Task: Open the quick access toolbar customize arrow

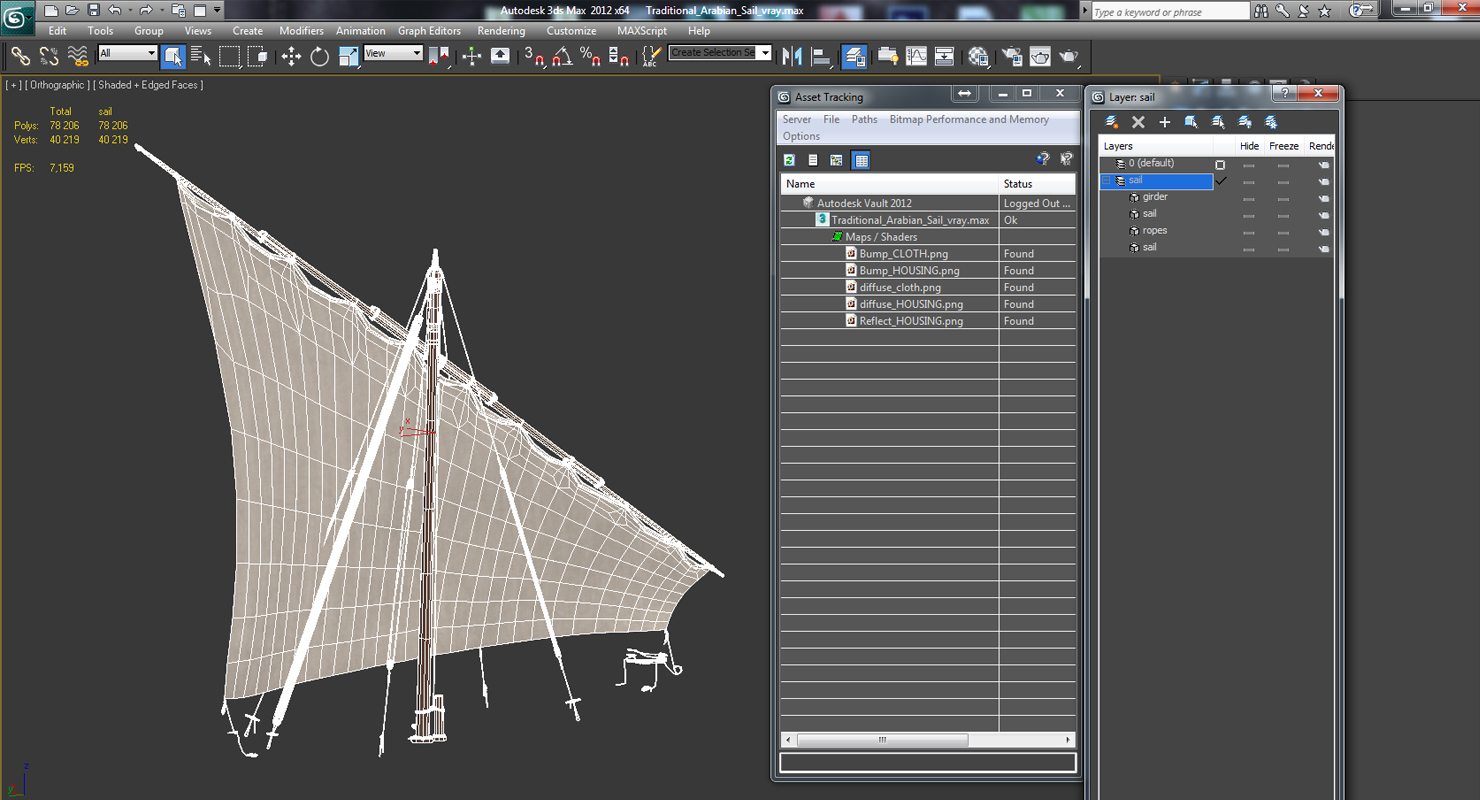Action: [x=217, y=10]
